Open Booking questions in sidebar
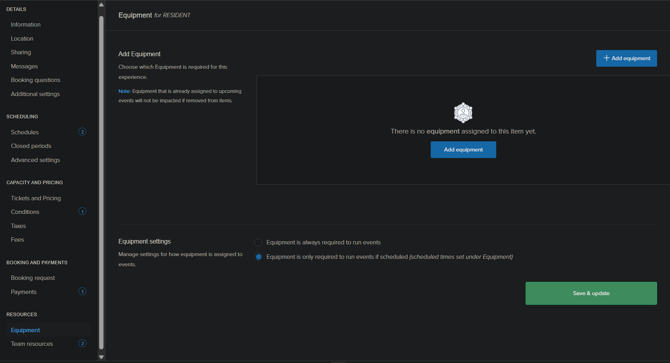 pyautogui.click(x=35, y=80)
